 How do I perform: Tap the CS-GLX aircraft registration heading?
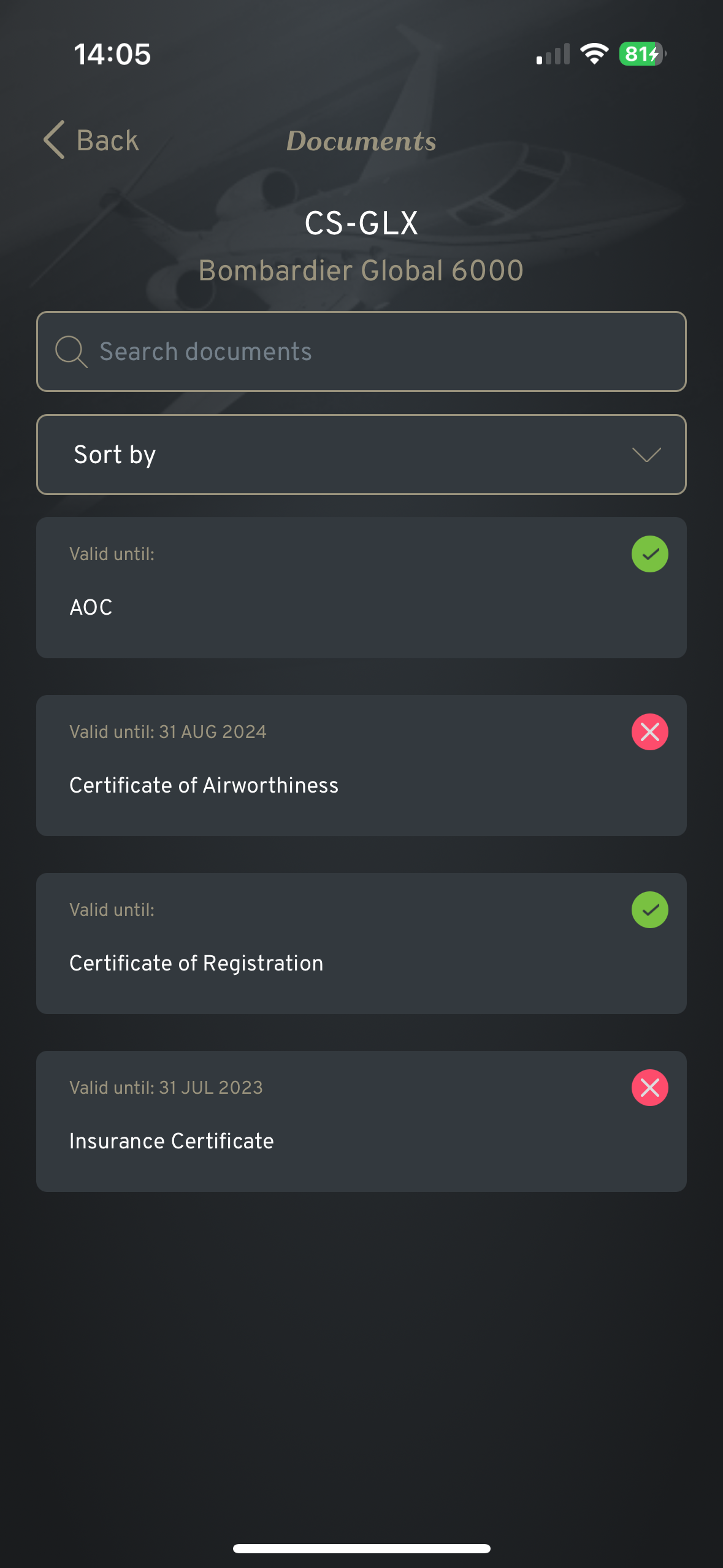(361, 223)
